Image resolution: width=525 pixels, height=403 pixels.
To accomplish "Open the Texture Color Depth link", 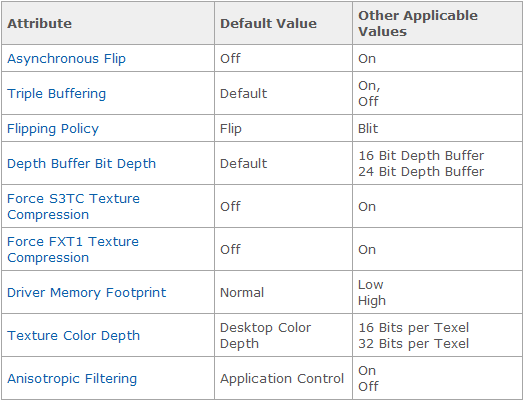I will (x=73, y=336).
